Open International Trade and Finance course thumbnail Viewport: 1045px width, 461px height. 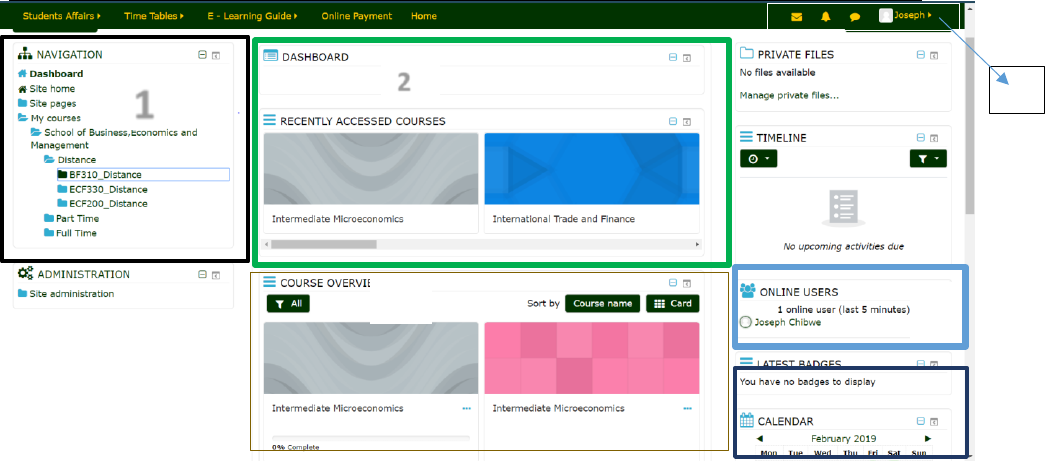(x=592, y=169)
